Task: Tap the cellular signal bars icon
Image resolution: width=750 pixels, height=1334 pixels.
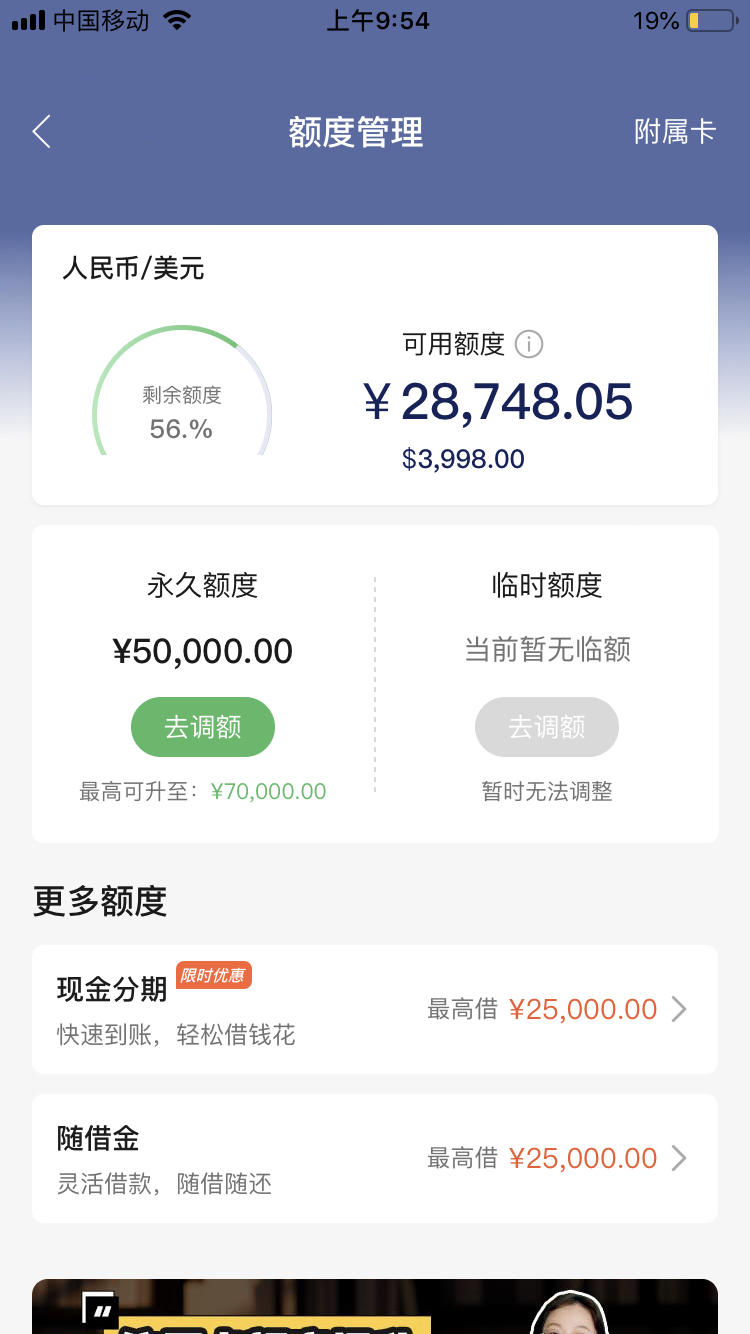Action: click(x=28, y=20)
